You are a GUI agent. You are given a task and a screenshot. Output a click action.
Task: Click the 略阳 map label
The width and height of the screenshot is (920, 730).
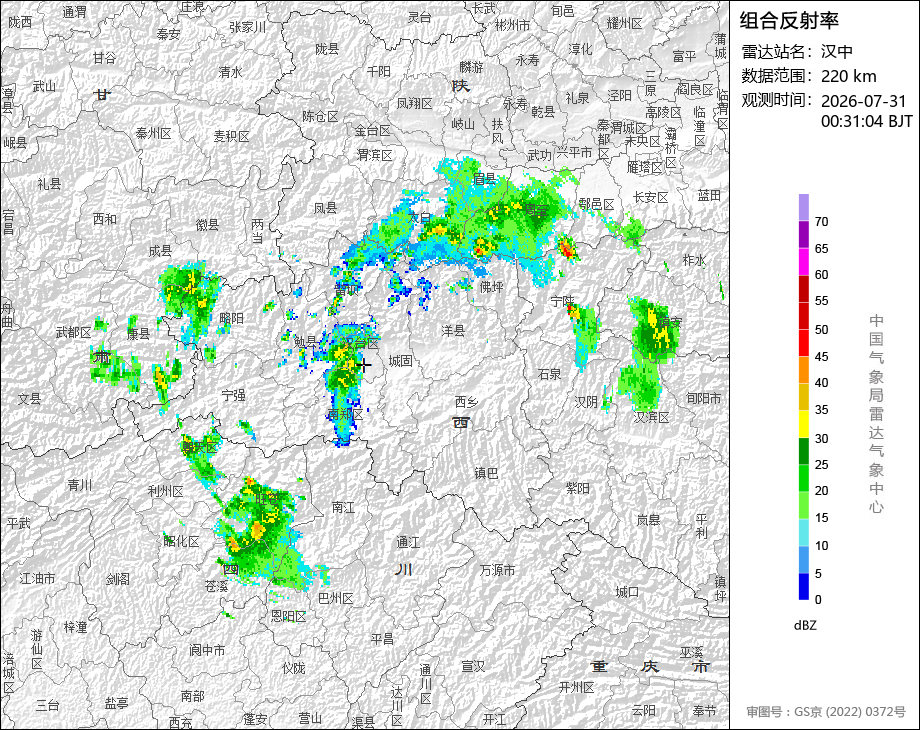pyautogui.click(x=231, y=318)
